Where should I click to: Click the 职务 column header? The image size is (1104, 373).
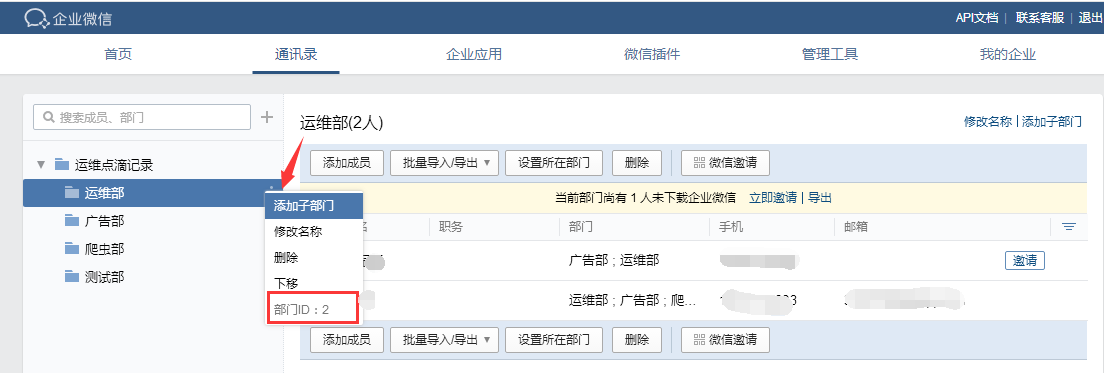tap(450, 227)
